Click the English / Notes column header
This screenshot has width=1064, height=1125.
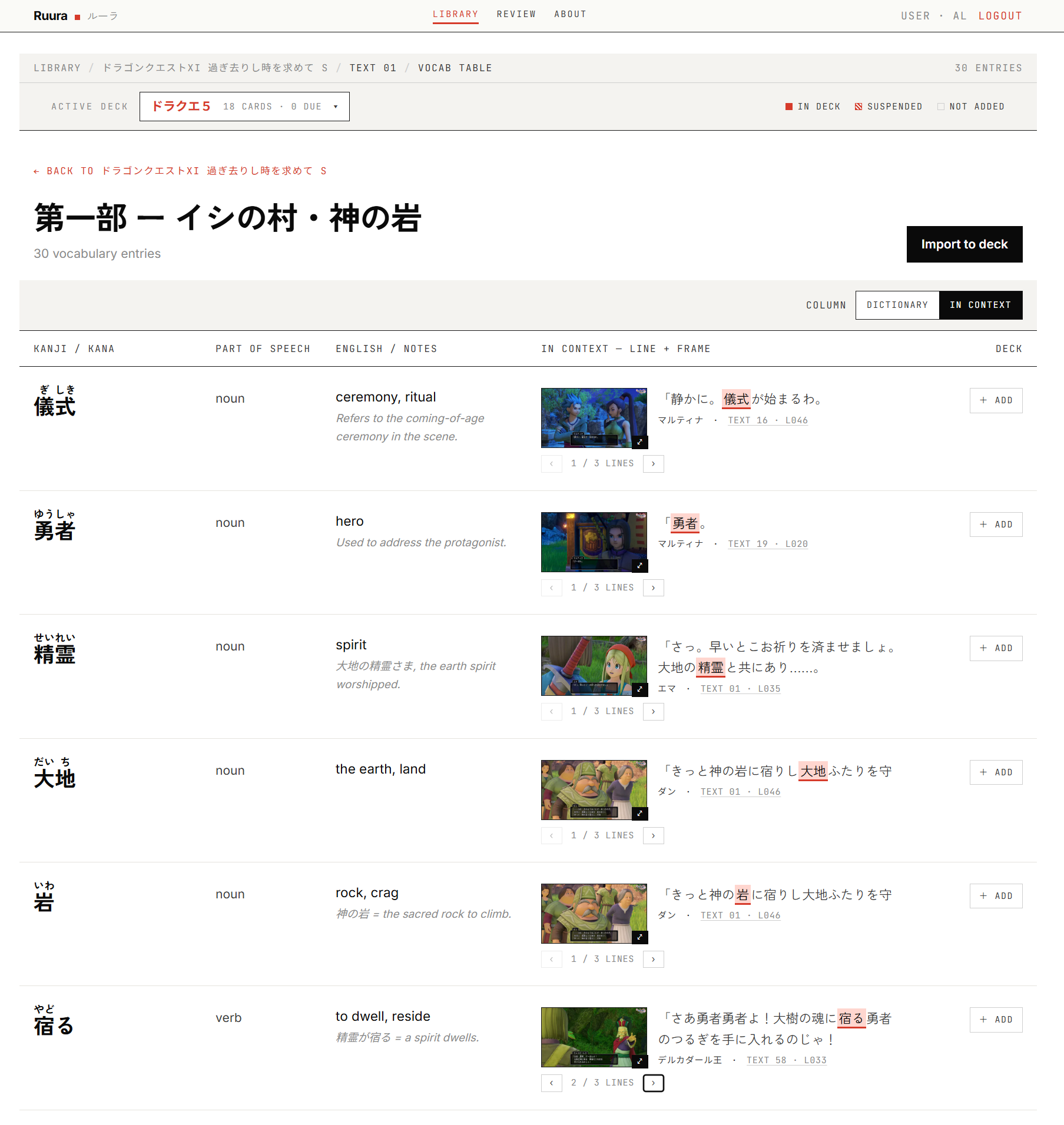[x=386, y=349]
